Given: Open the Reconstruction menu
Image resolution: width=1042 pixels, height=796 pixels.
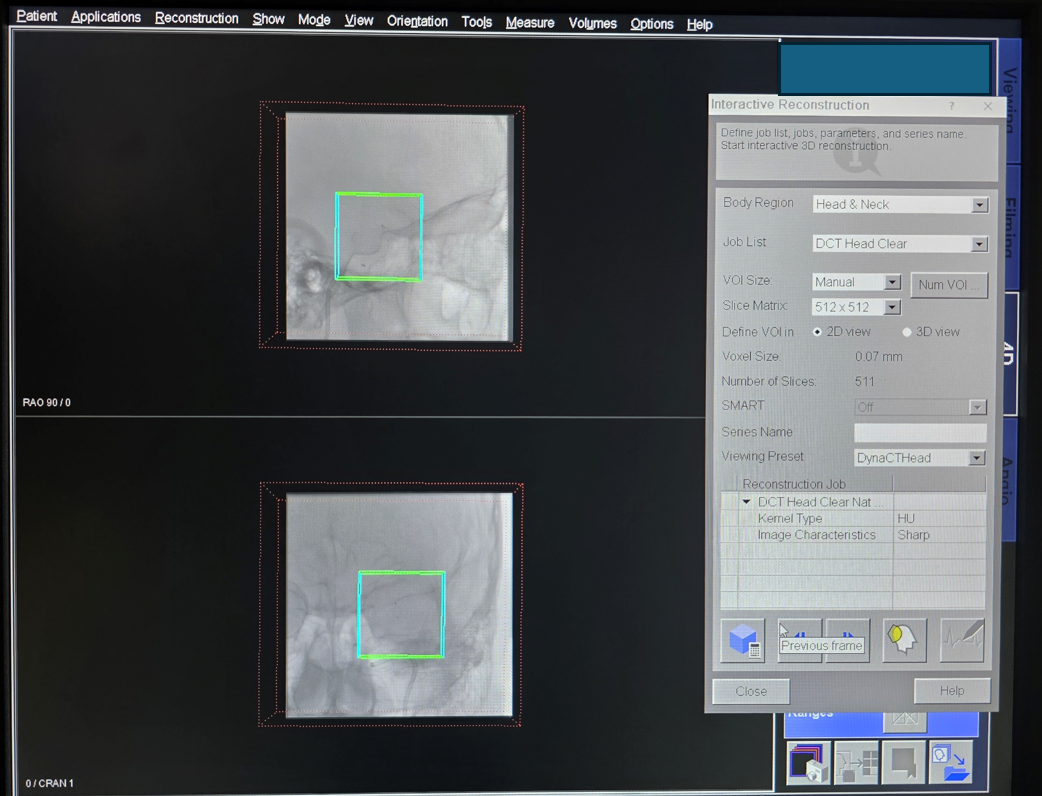Looking at the screenshot, I should click(x=196, y=18).
